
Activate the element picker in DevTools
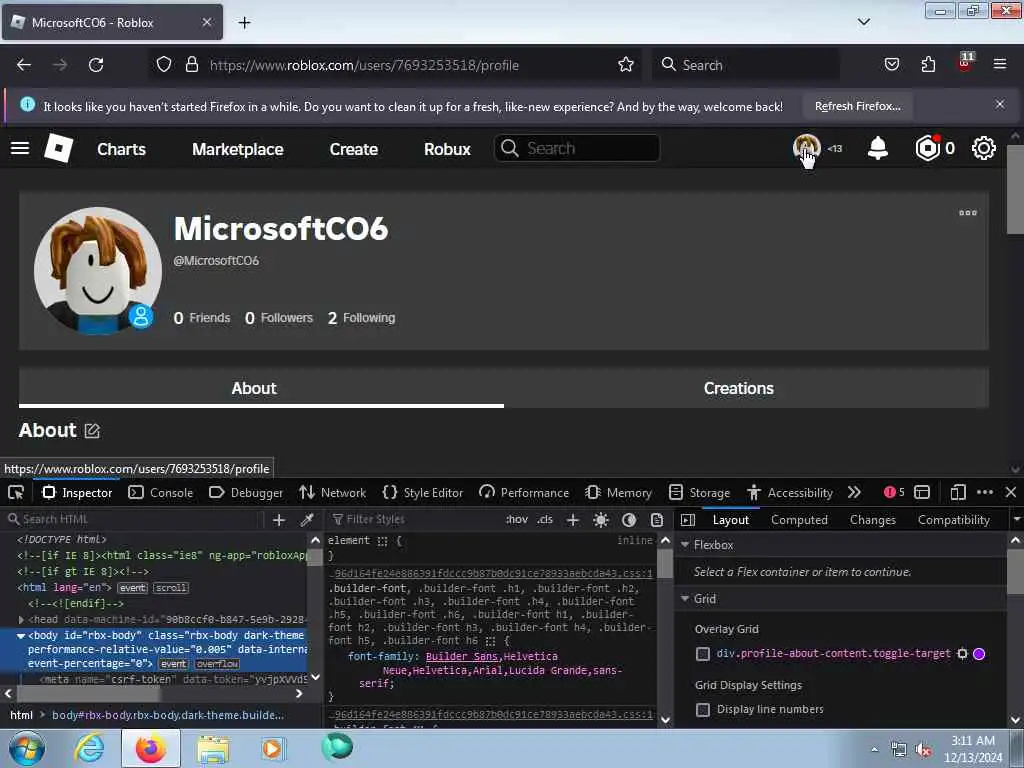[16, 492]
